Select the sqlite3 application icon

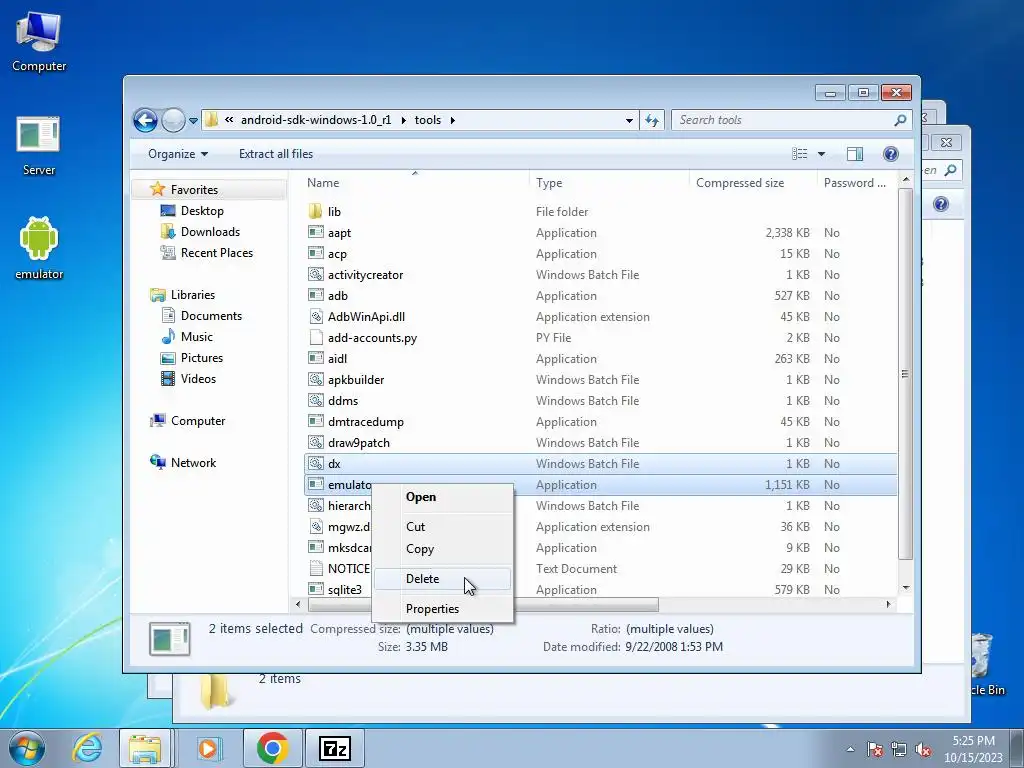tap(315, 589)
